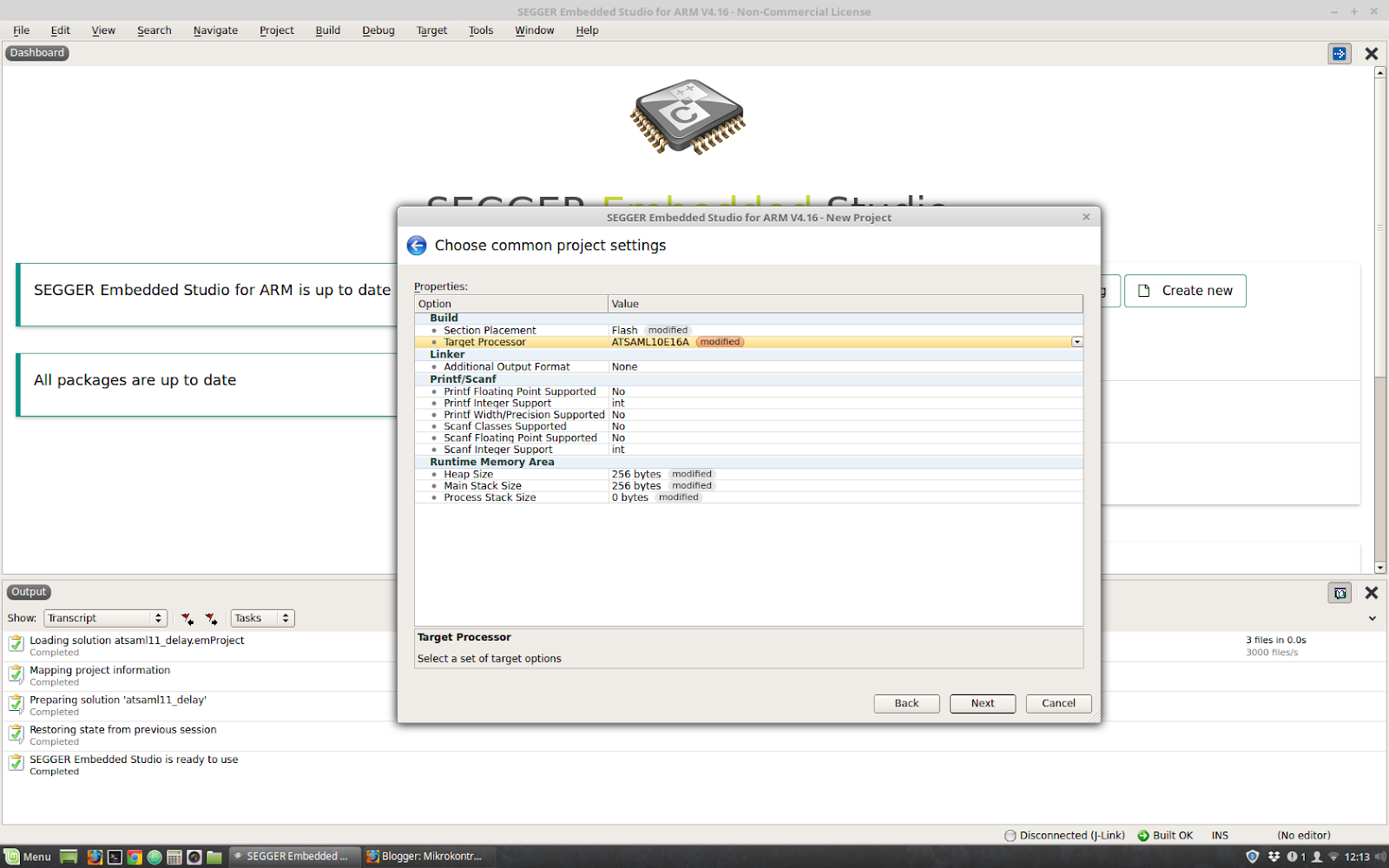Open the Terminal from the taskbar
1389x868 pixels.
click(x=115, y=857)
